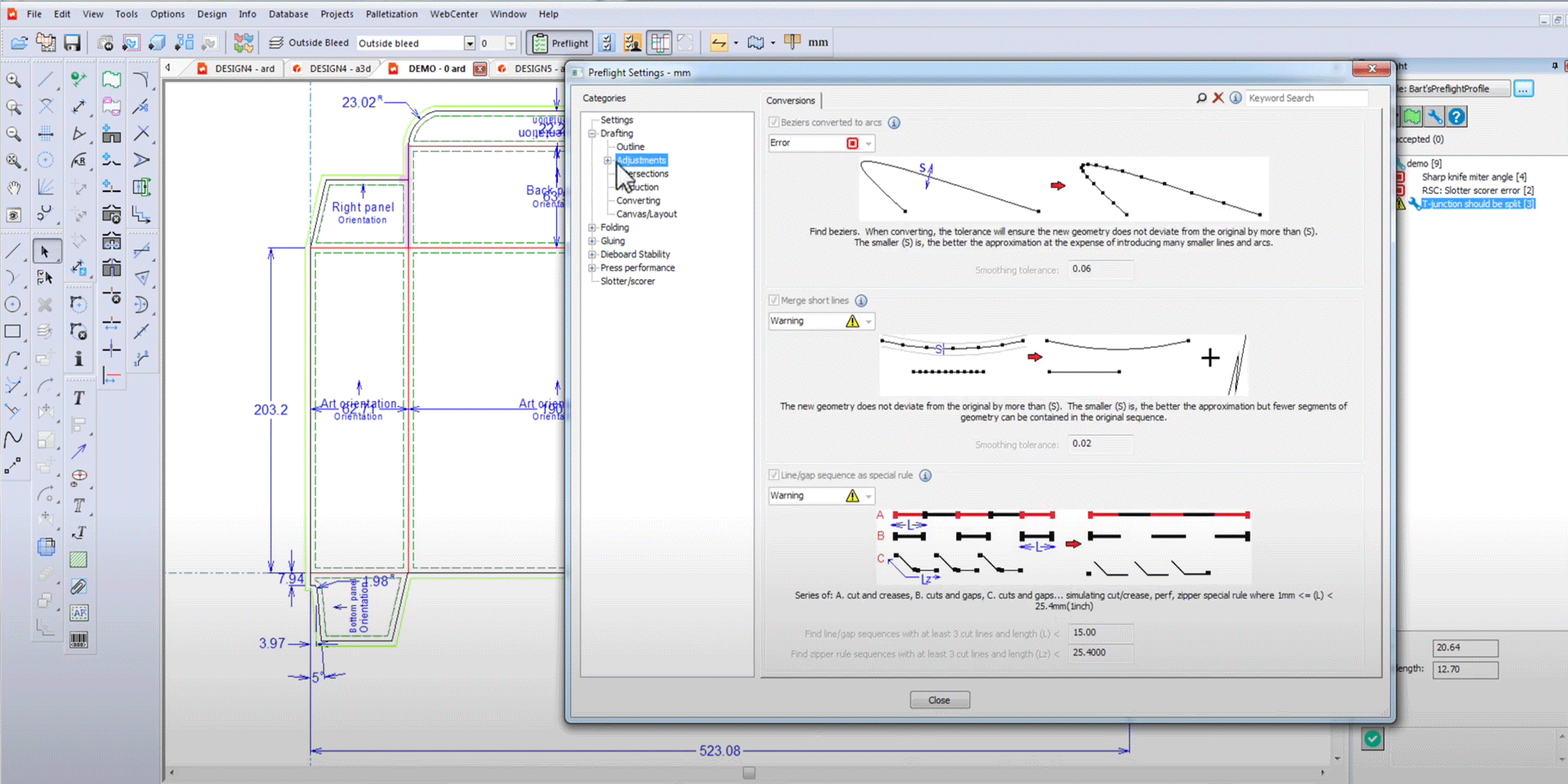Image resolution: width=1568 pixels, height=784 pixels.
Task: Open Merge short lines Warning dropdown
Action: tap(822, 321)
